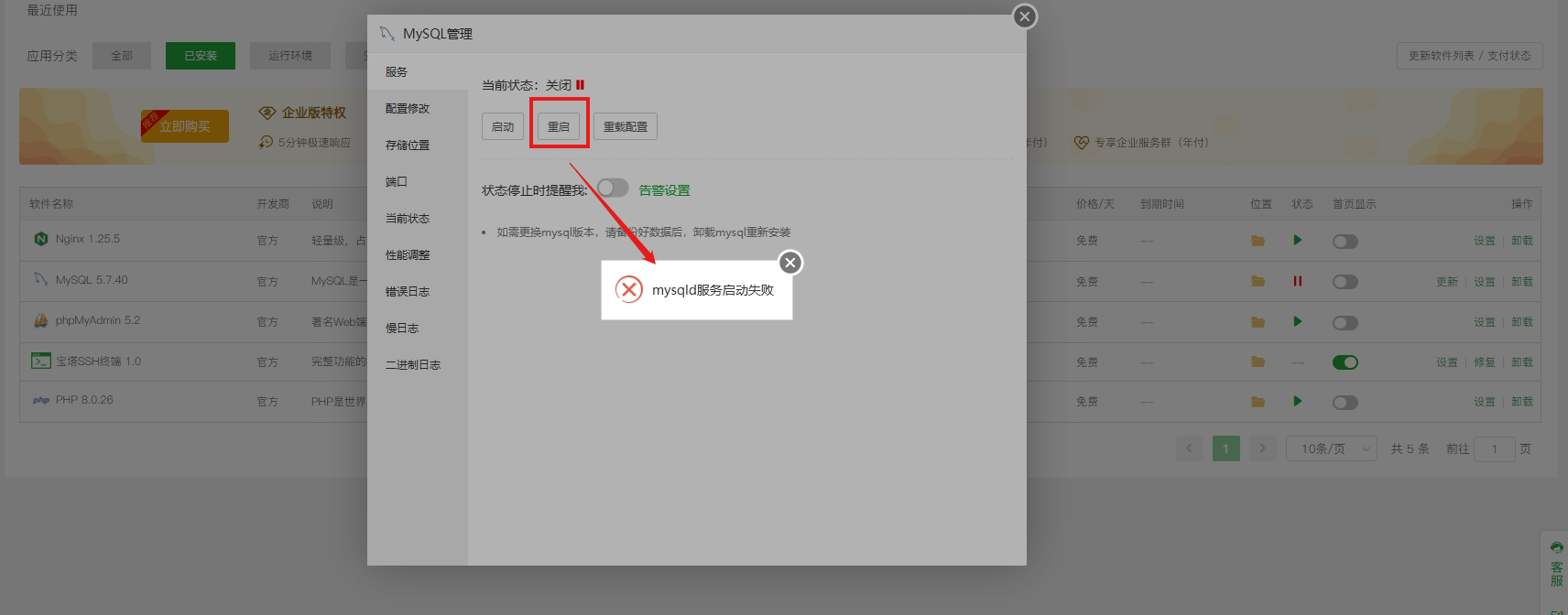The width and height of the screenshot is (1568, 615).
Task: Click the 5分钟极速响应 icon
Action: (267, 142)
